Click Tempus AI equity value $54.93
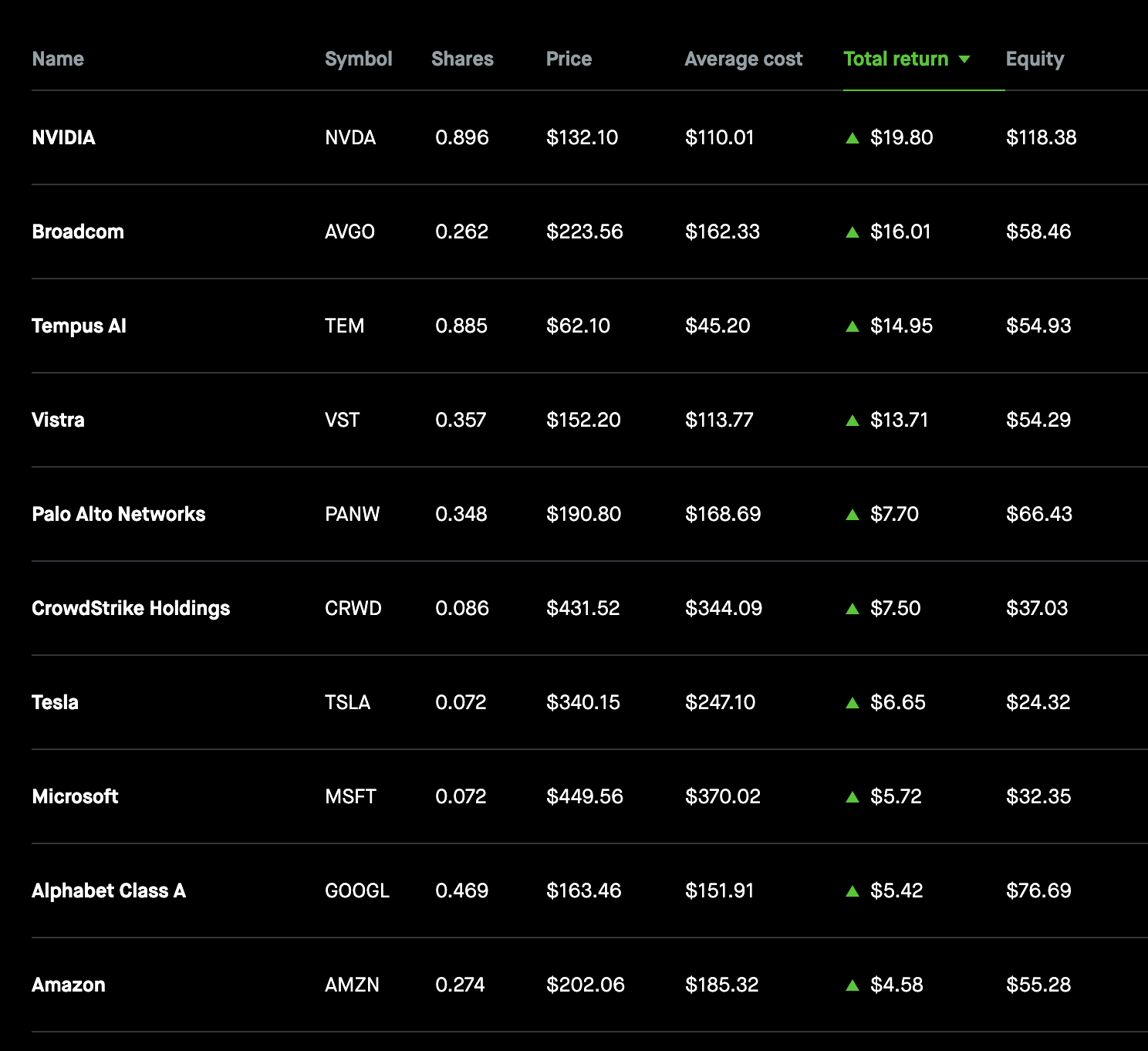Viewport: 1148px width, 1051px height. [x=1038, y=326]
